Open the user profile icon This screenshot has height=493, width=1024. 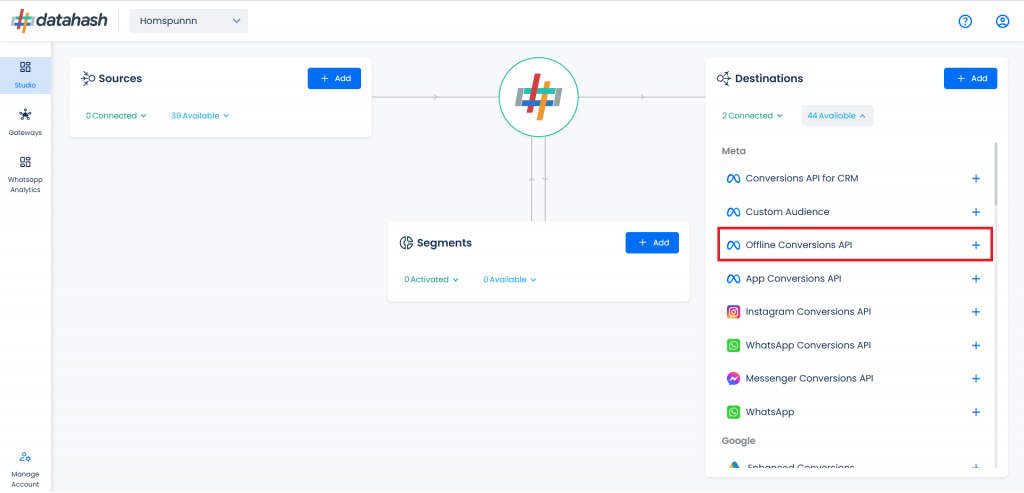click(x=1002, y=22)
